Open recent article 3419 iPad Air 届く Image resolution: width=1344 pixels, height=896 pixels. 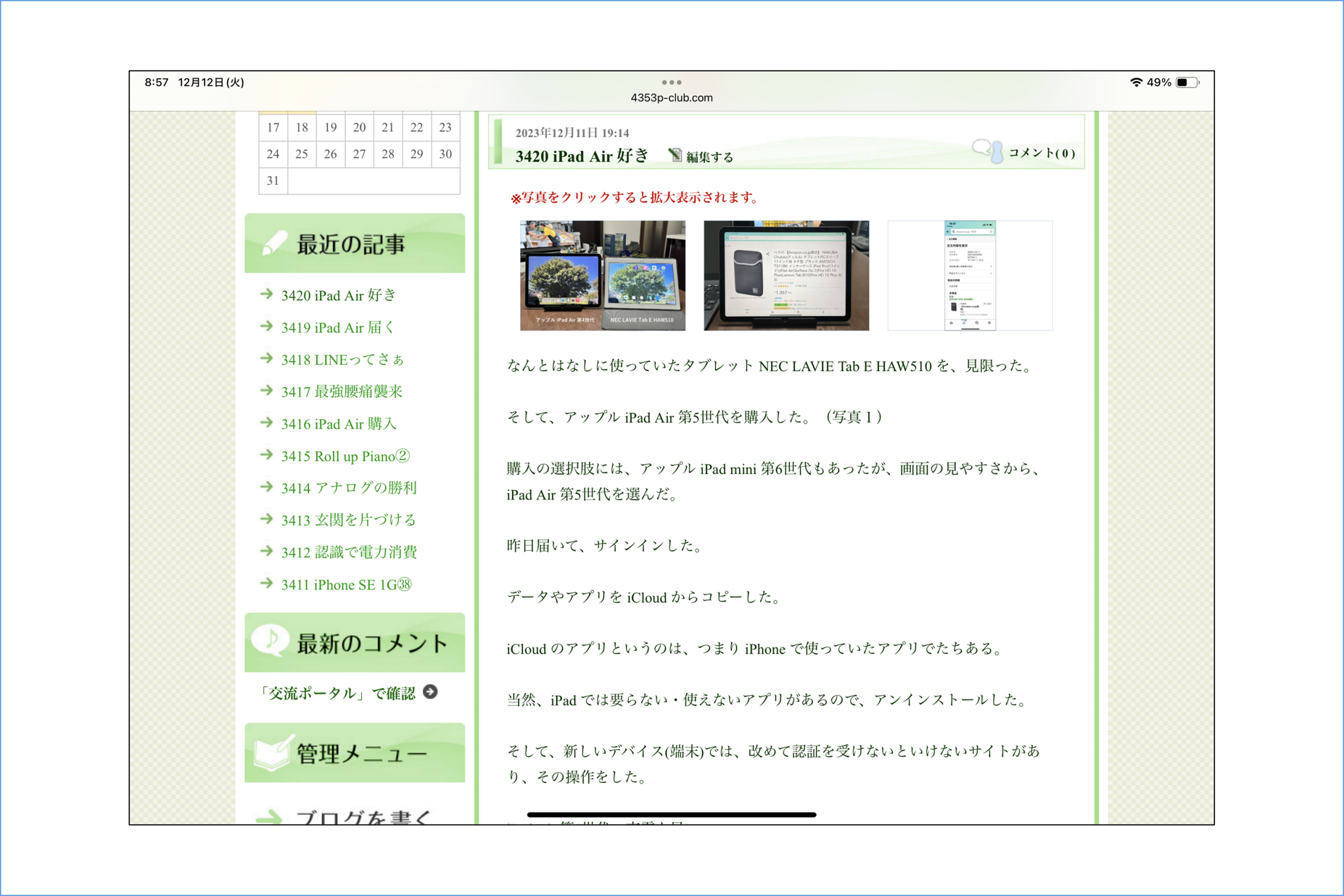click(x=337, y=328)
